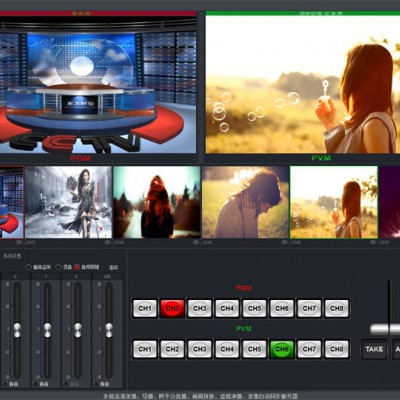Click the TAKE button
The width and height of the screenshot is (400, 400).
point(374,349)
